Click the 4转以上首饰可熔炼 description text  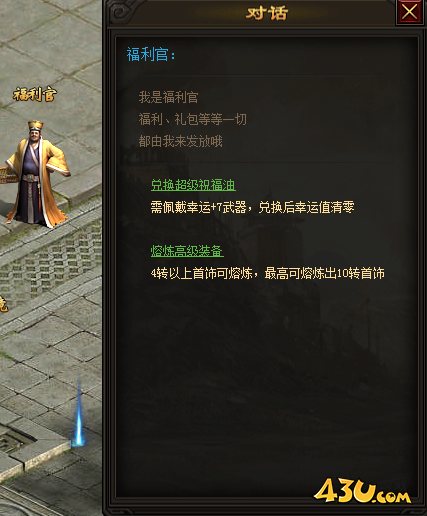[x=202, y=273]
